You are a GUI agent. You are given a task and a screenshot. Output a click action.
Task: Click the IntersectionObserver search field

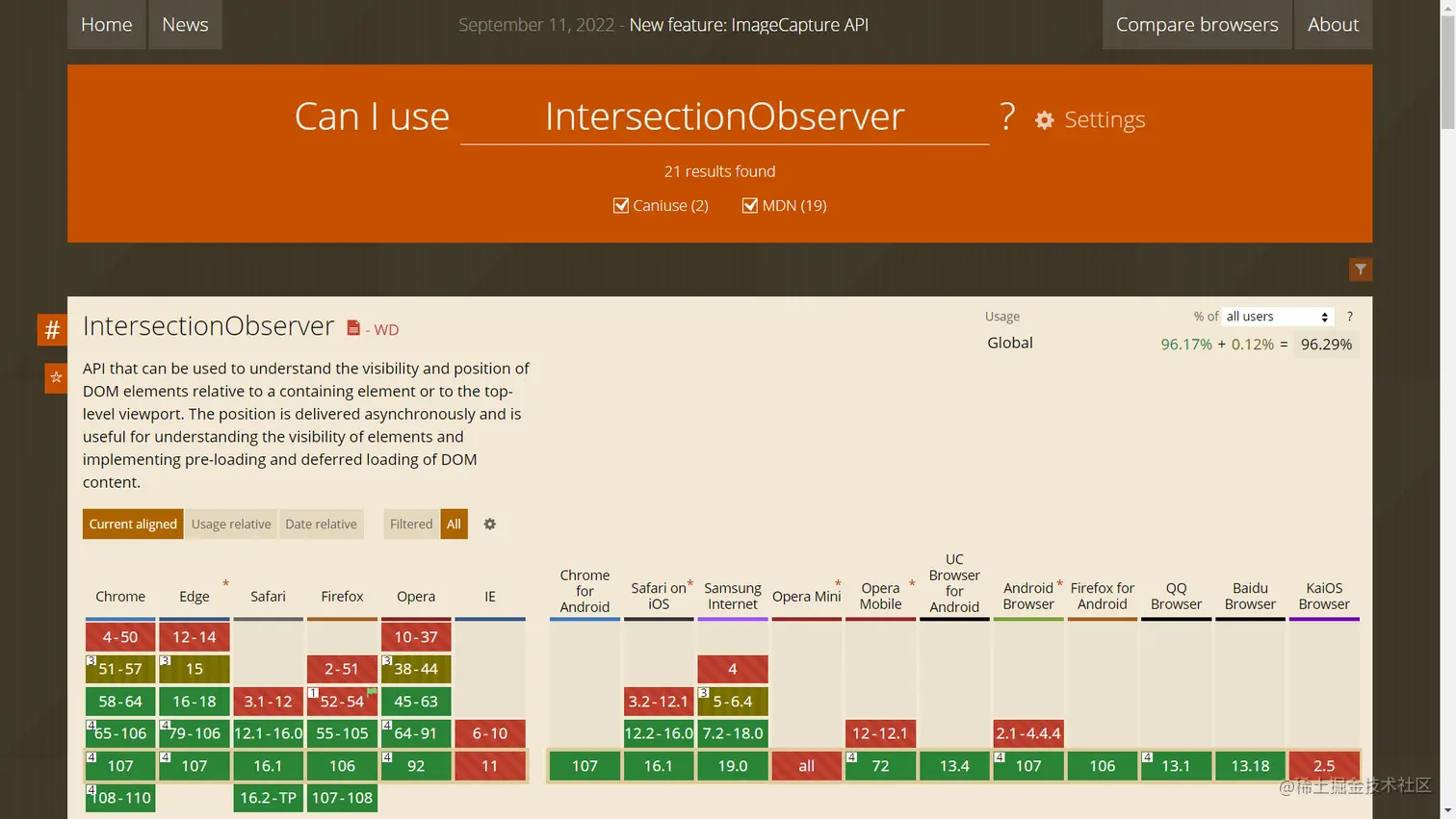click(x=724, y=116)
